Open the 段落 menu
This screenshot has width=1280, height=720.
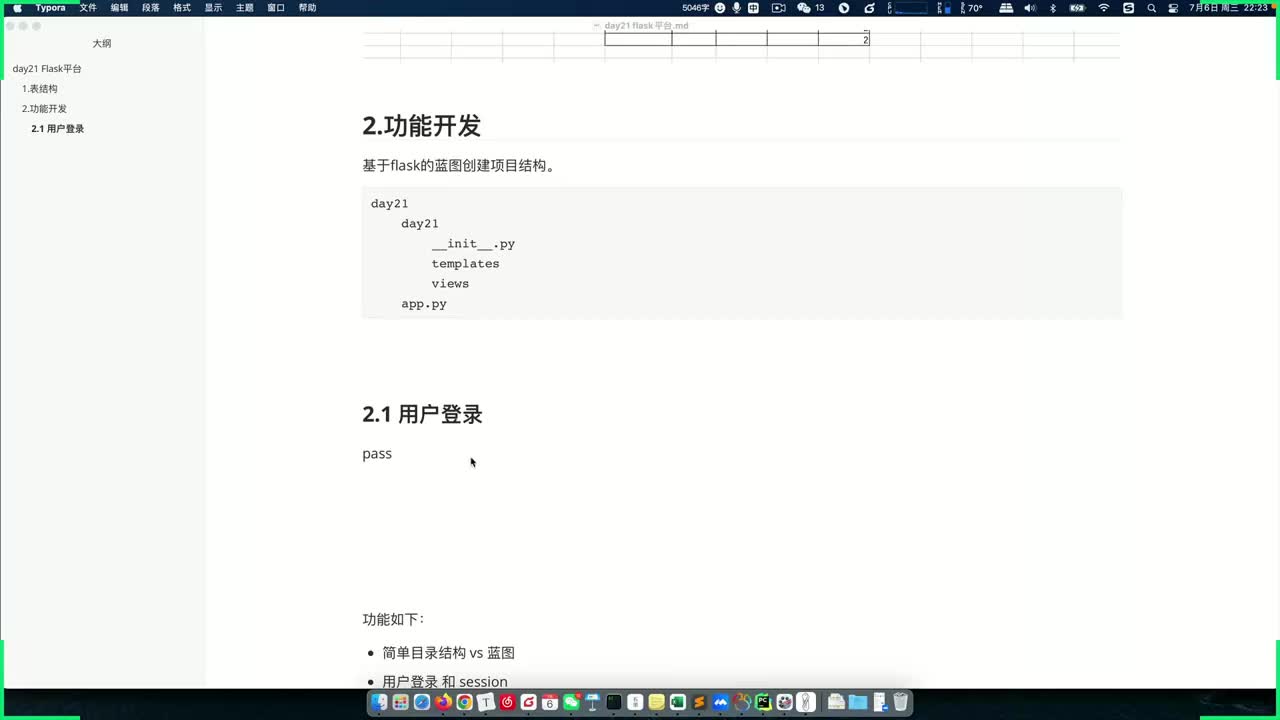click(151, 8)
